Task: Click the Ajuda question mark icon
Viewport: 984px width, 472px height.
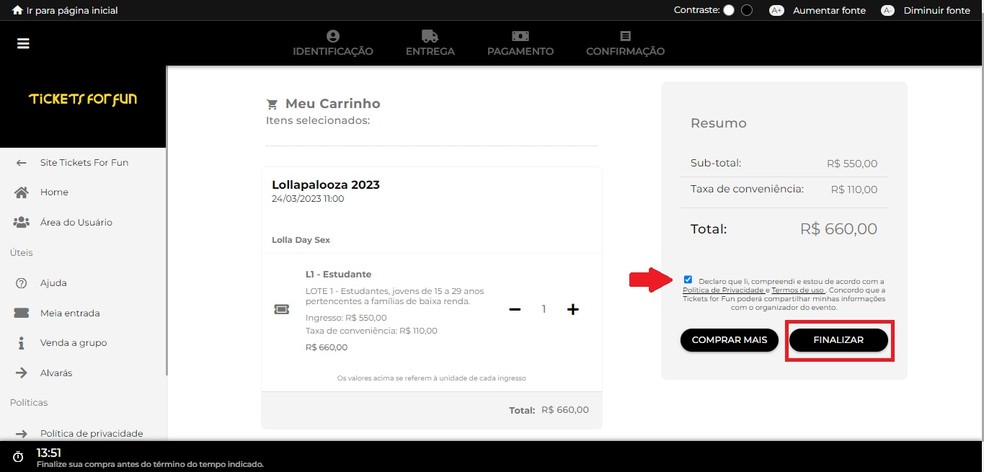Action: pyautogui.click(x=22, y=283)
